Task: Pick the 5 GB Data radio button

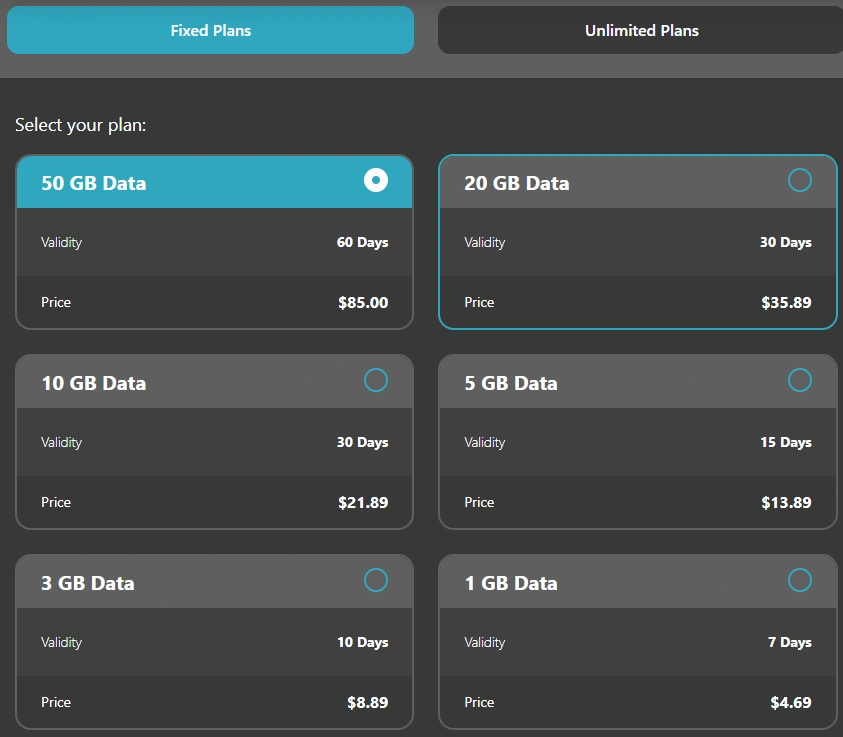Action: 800,380
